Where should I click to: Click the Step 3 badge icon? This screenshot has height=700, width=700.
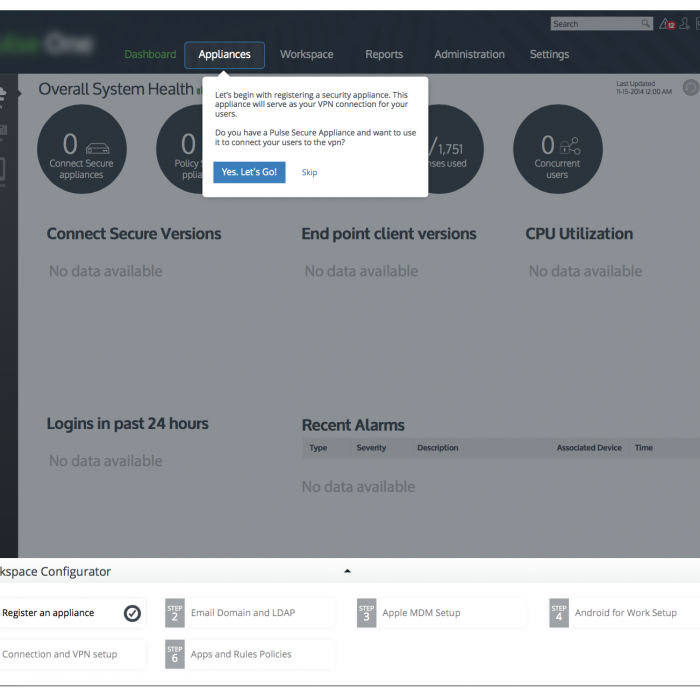pyautogui.click(x=366, y=613)
